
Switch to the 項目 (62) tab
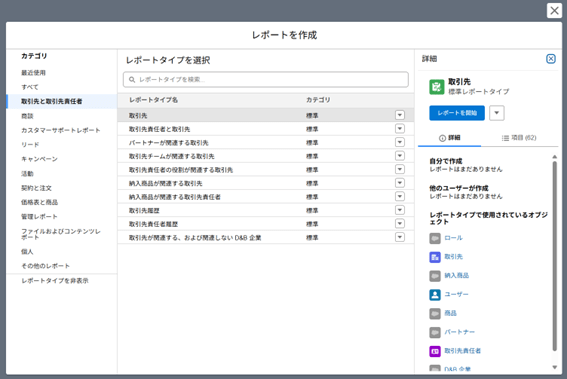pos(519,138)
